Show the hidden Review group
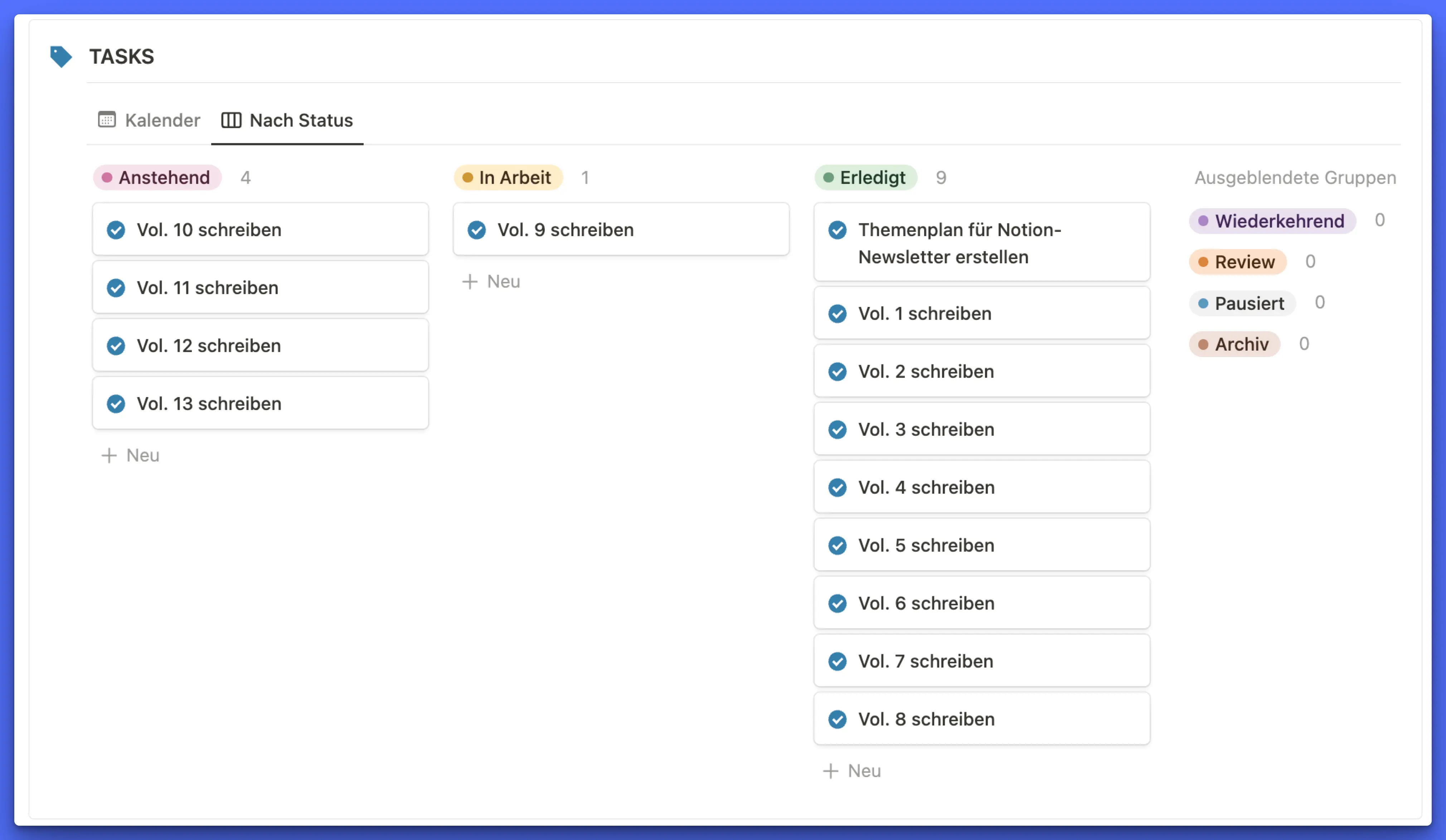Screen dimensions: 1446x840 pyautogui.click(x=1238, y=262)
